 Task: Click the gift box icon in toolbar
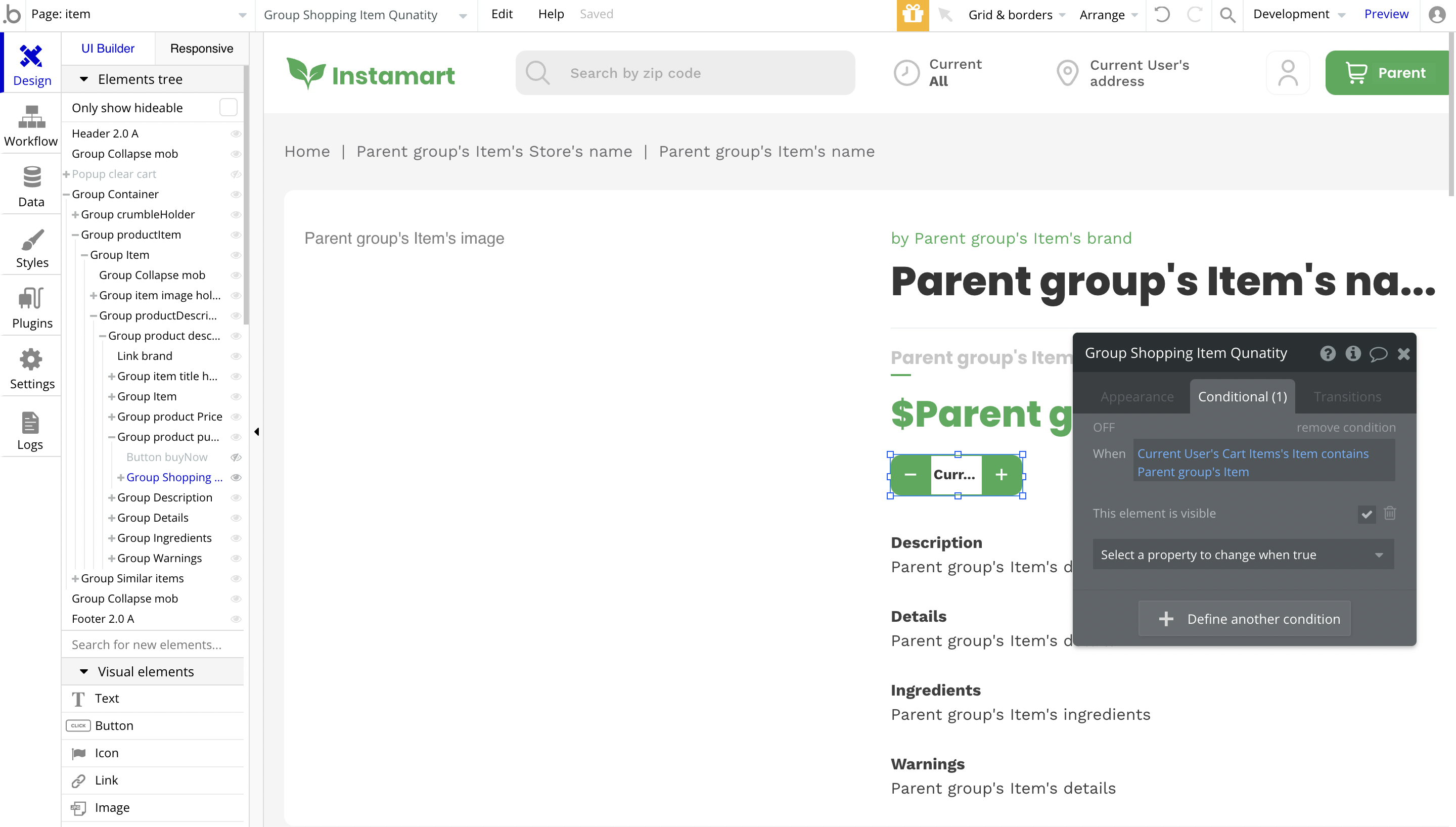(x=913, y=15)
